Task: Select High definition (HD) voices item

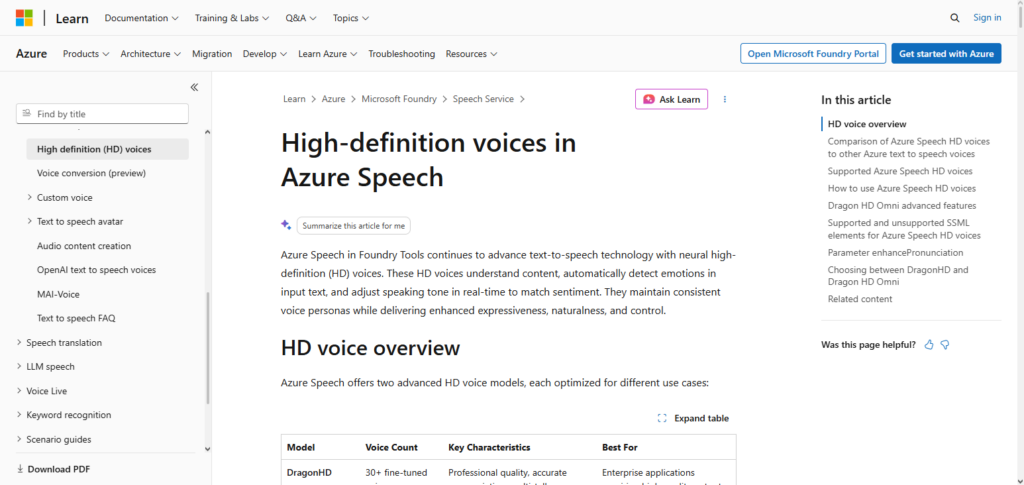Action: click(x=108, y=149)
